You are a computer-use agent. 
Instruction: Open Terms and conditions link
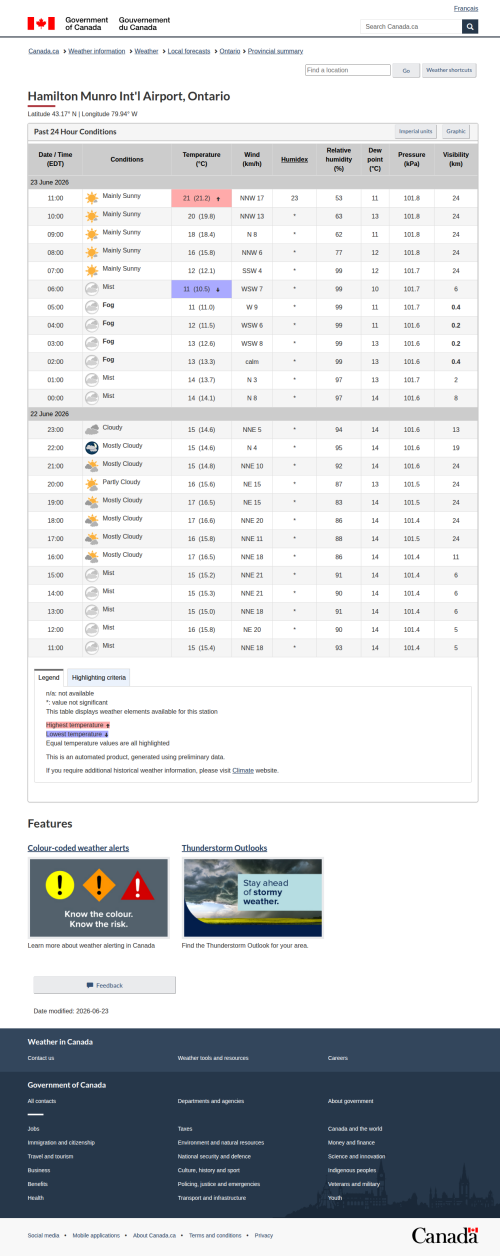217,1235
